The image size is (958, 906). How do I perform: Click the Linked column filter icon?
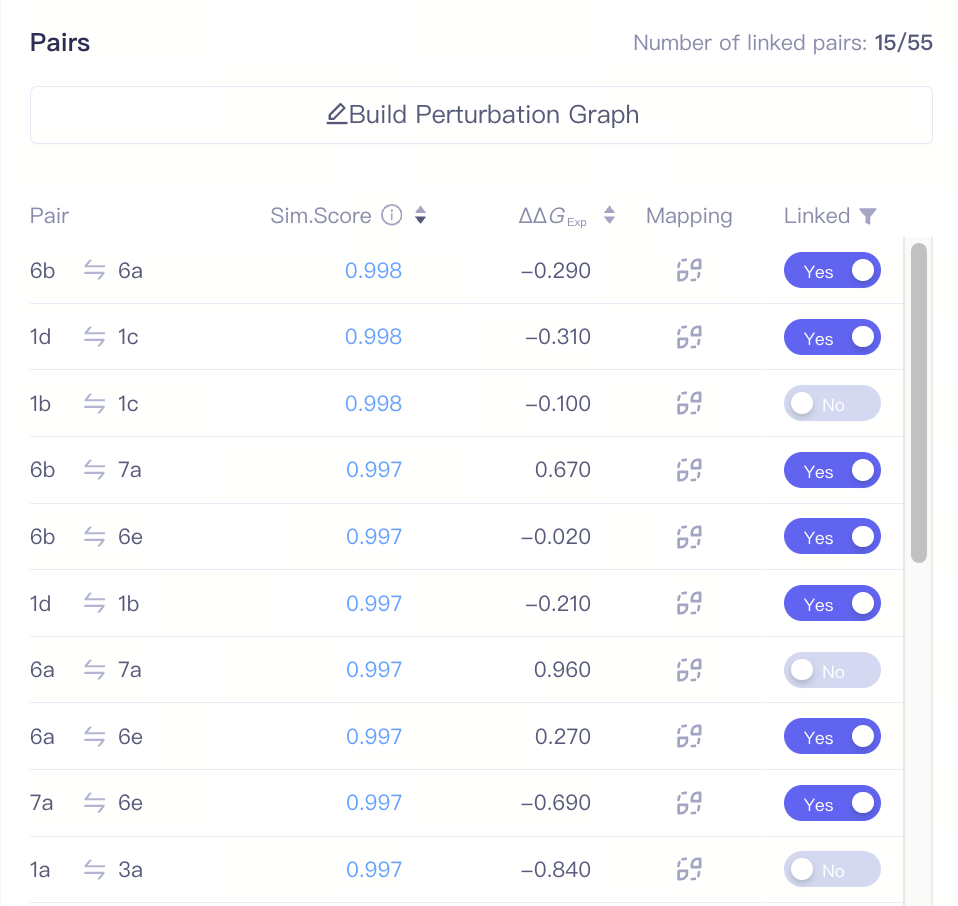868,216
